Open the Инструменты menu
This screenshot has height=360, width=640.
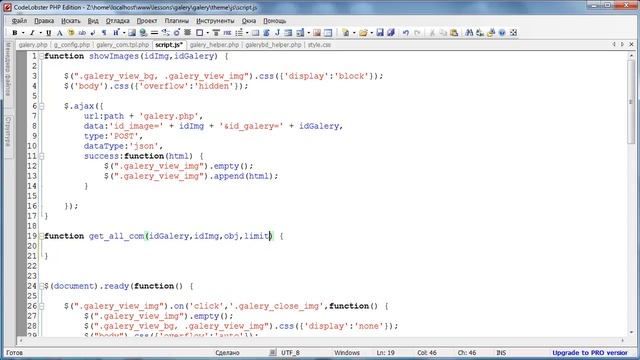(215, 20)
